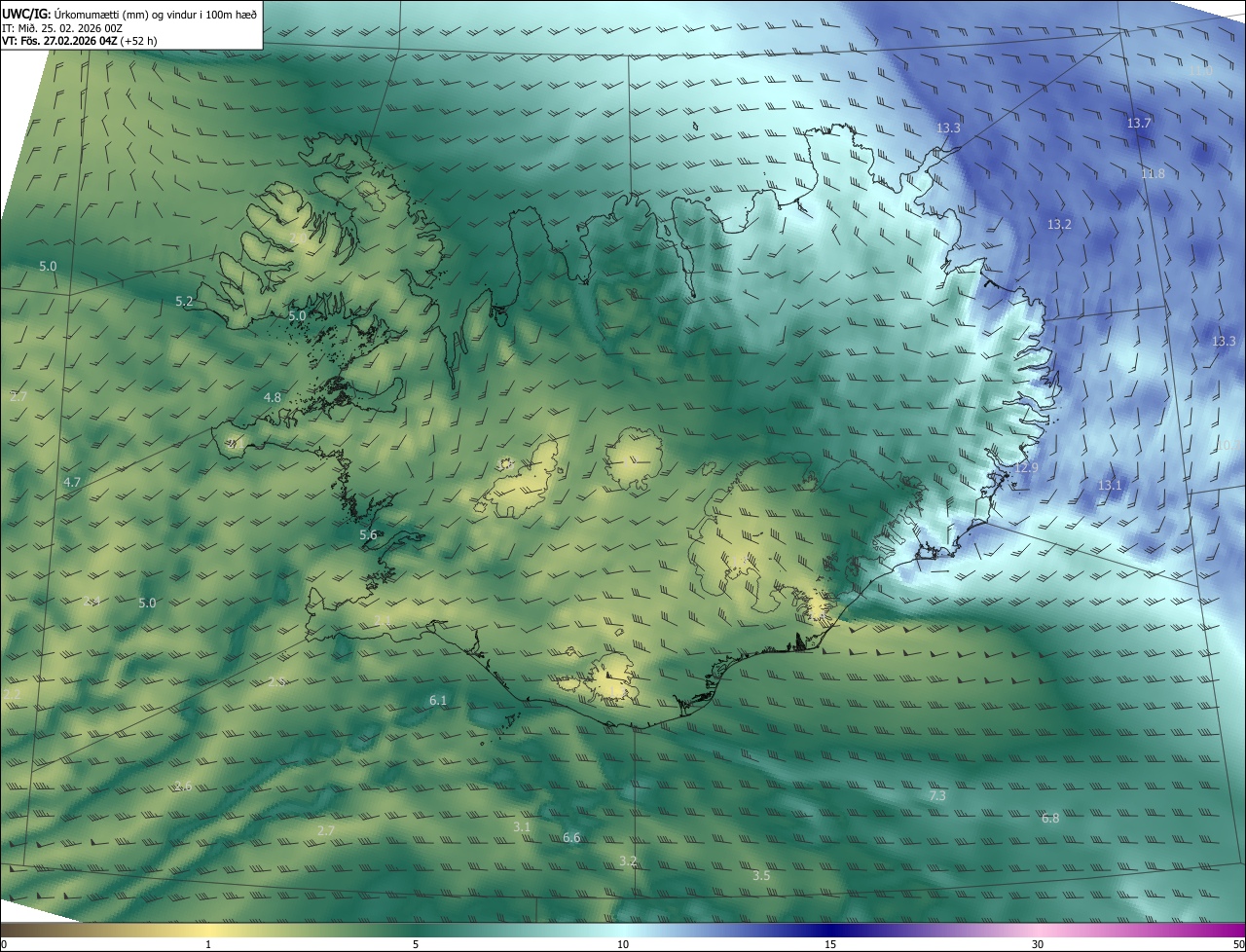Select the 3.1 value label on the map
1246x952 pixels.
pyautogui.click(x=522, y=826)
